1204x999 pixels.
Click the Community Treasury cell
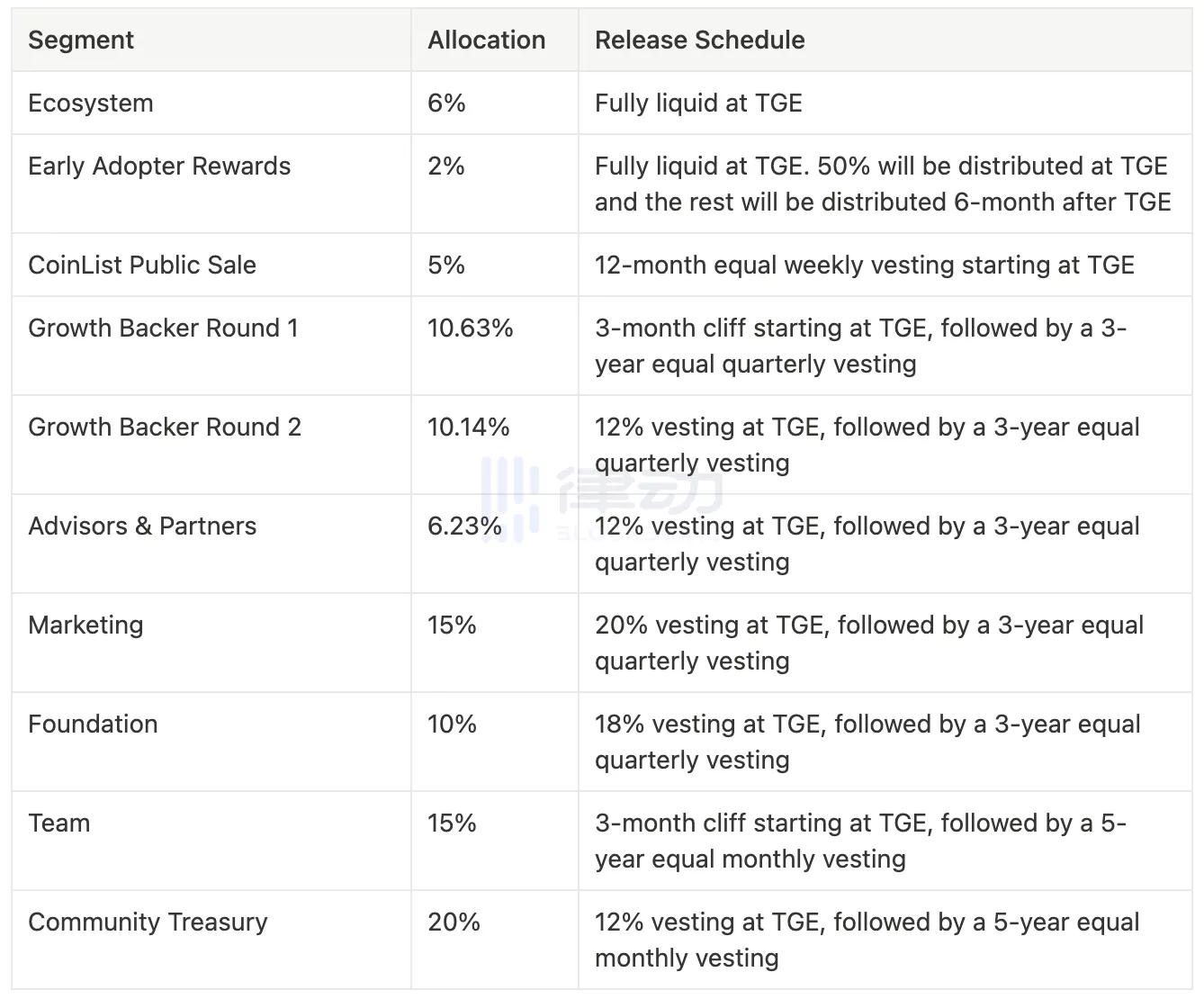(148, 922)
